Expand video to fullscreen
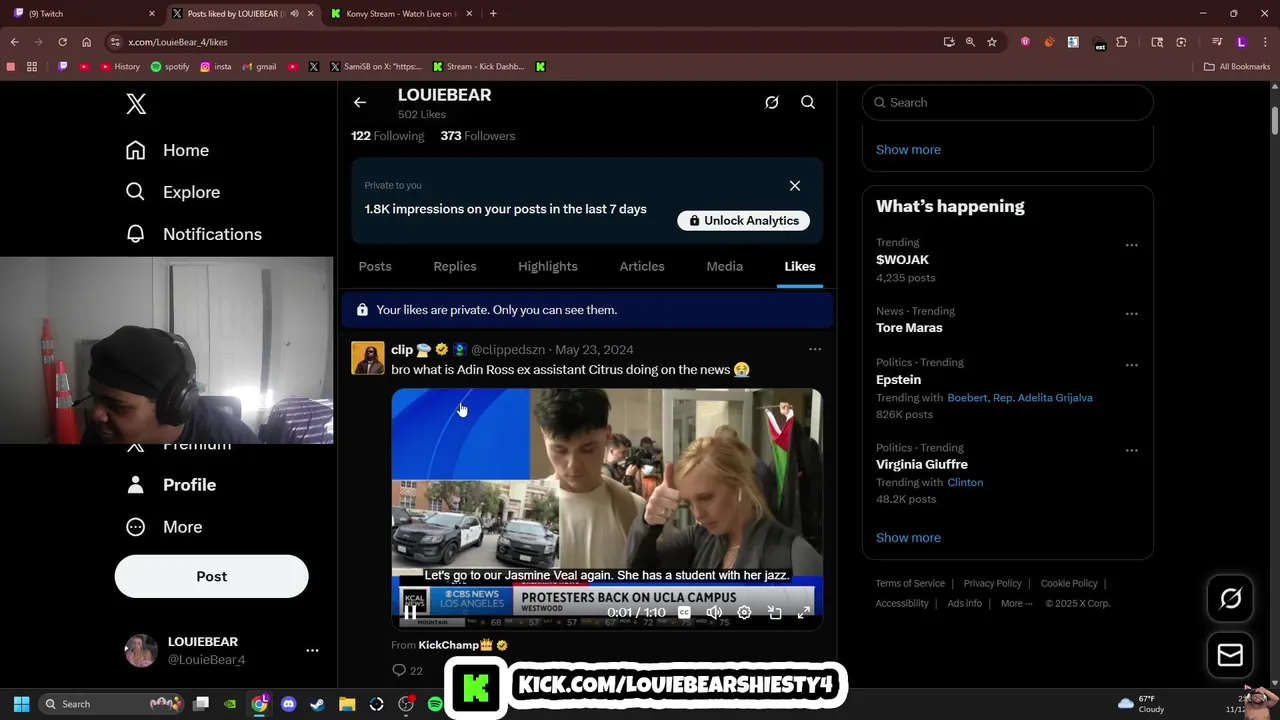Viewport: 1280px width, 720px height. pyautogui.click(x=804, y=613)
